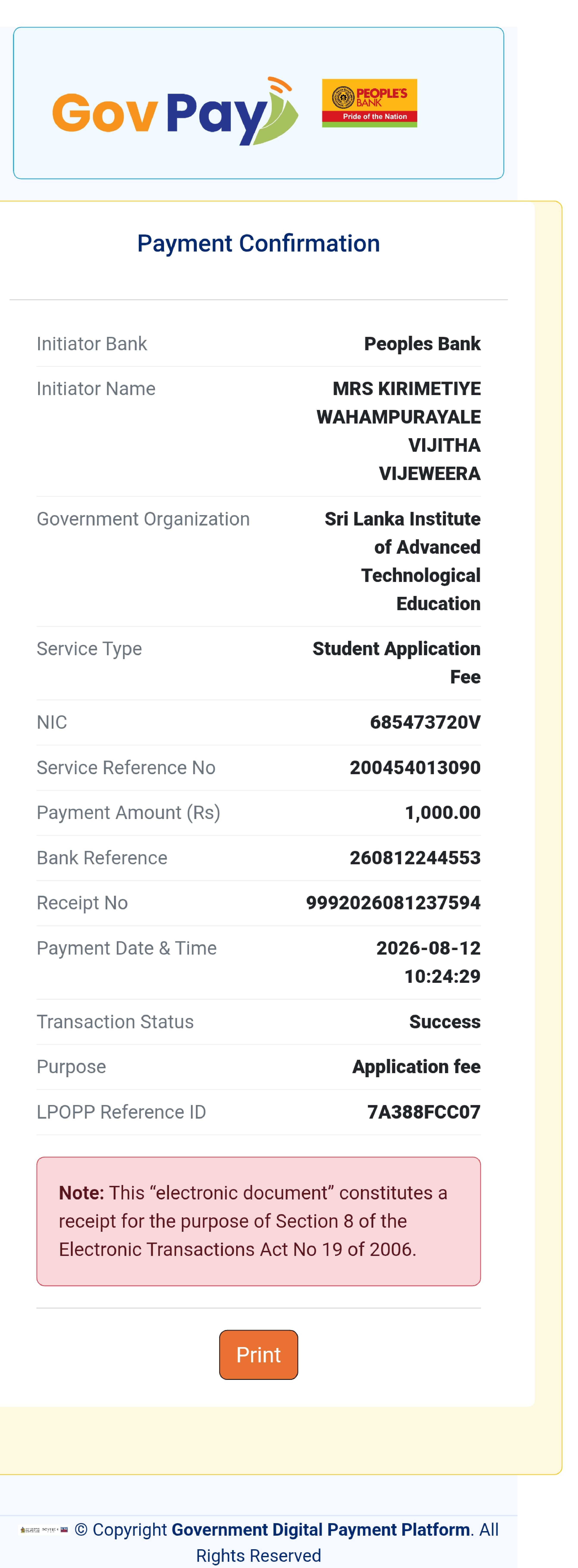Select the initiator name MRS KIRIMETIYE
Viewport: 578px width, 1568px height.
[x=406, y=388]
